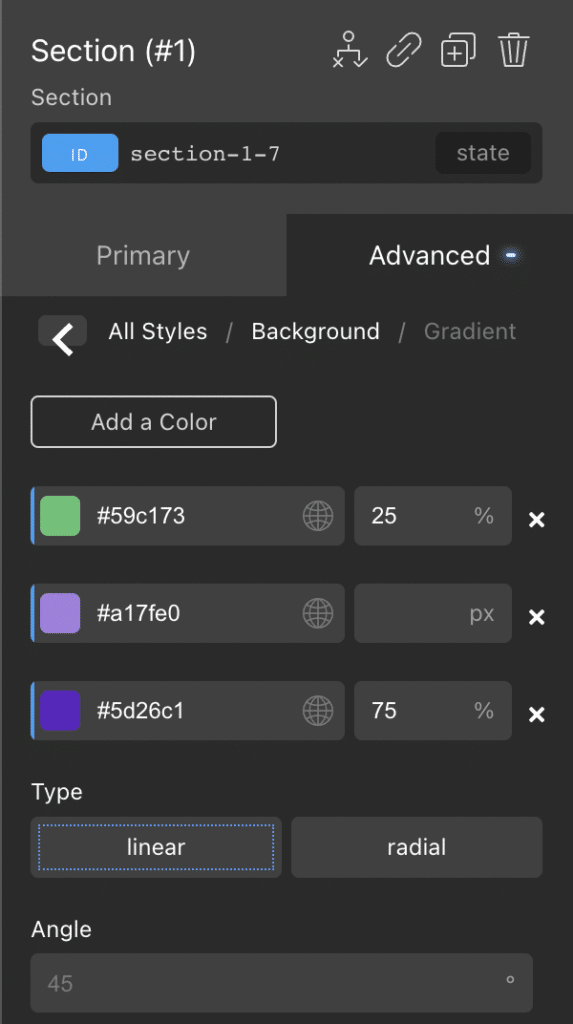The image size is (573, 1024).
Task: Delete the section with the trash icon
Action: pos(514,50)
